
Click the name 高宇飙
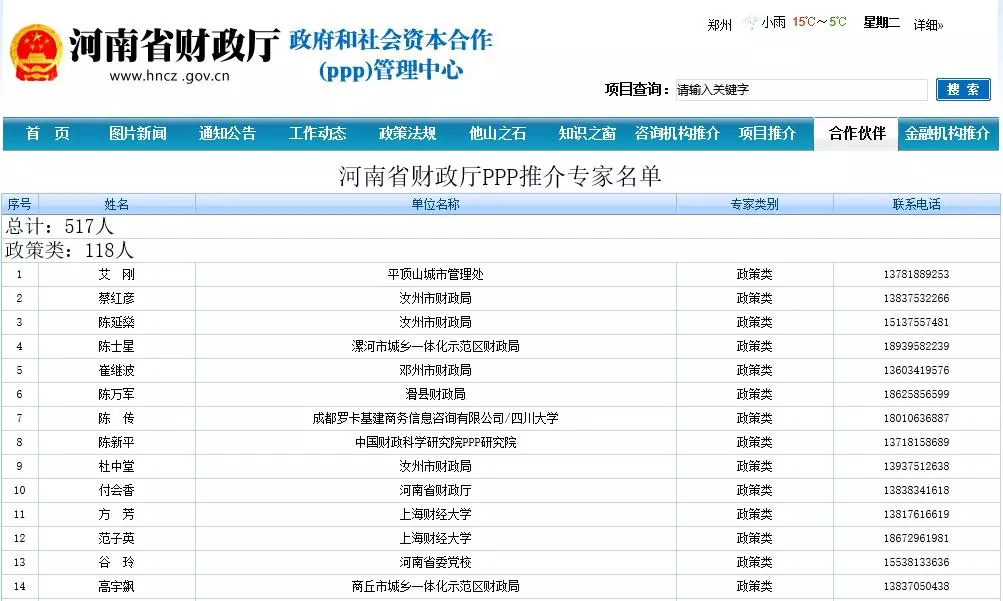pyautogui.click(x=116, y=586)
